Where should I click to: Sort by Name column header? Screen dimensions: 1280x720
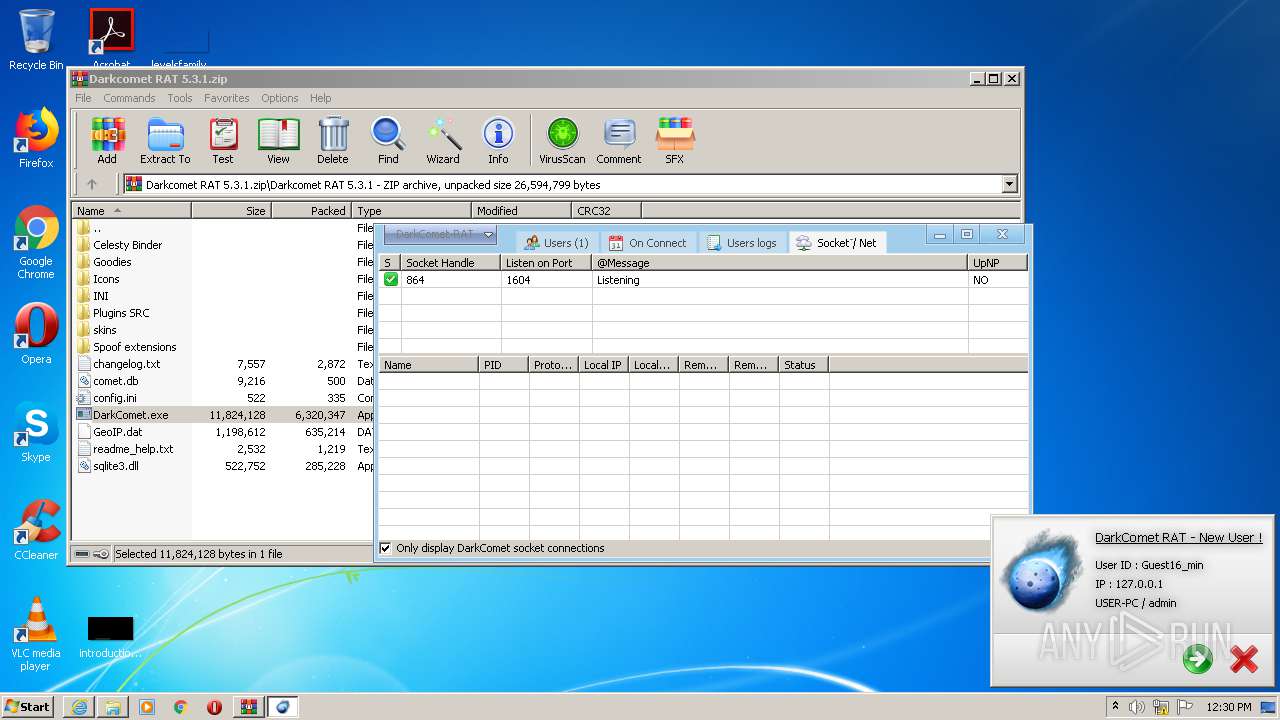coord(131,211)
